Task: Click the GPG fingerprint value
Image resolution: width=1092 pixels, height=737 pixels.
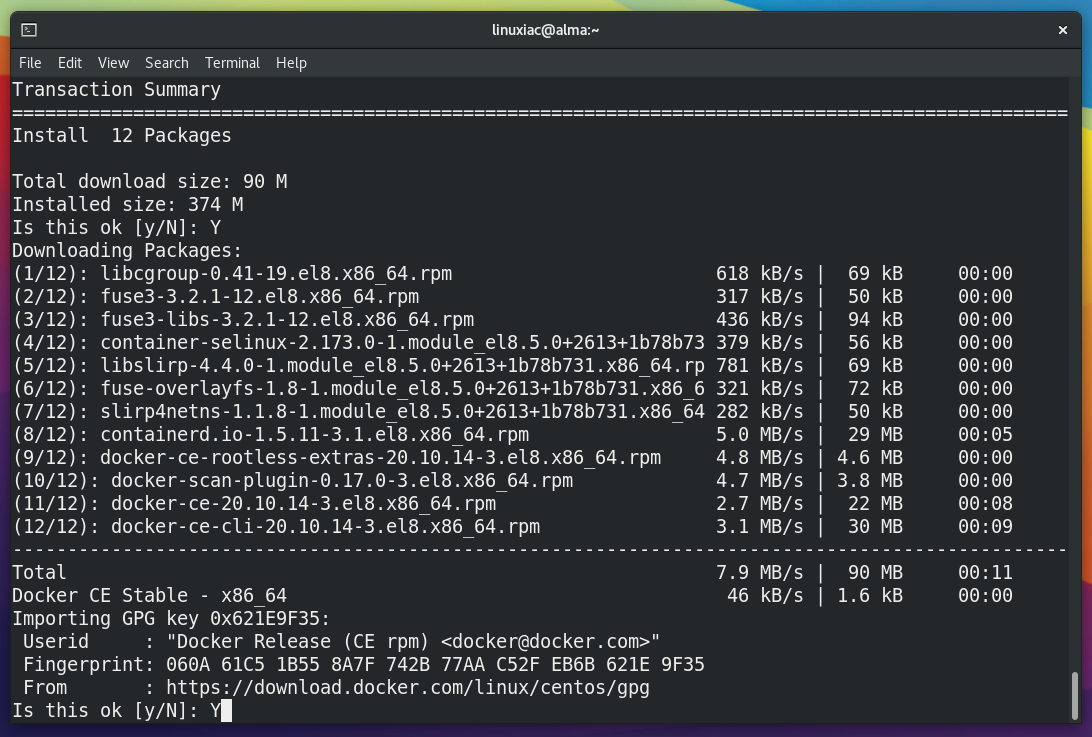Action: (435, 665)
